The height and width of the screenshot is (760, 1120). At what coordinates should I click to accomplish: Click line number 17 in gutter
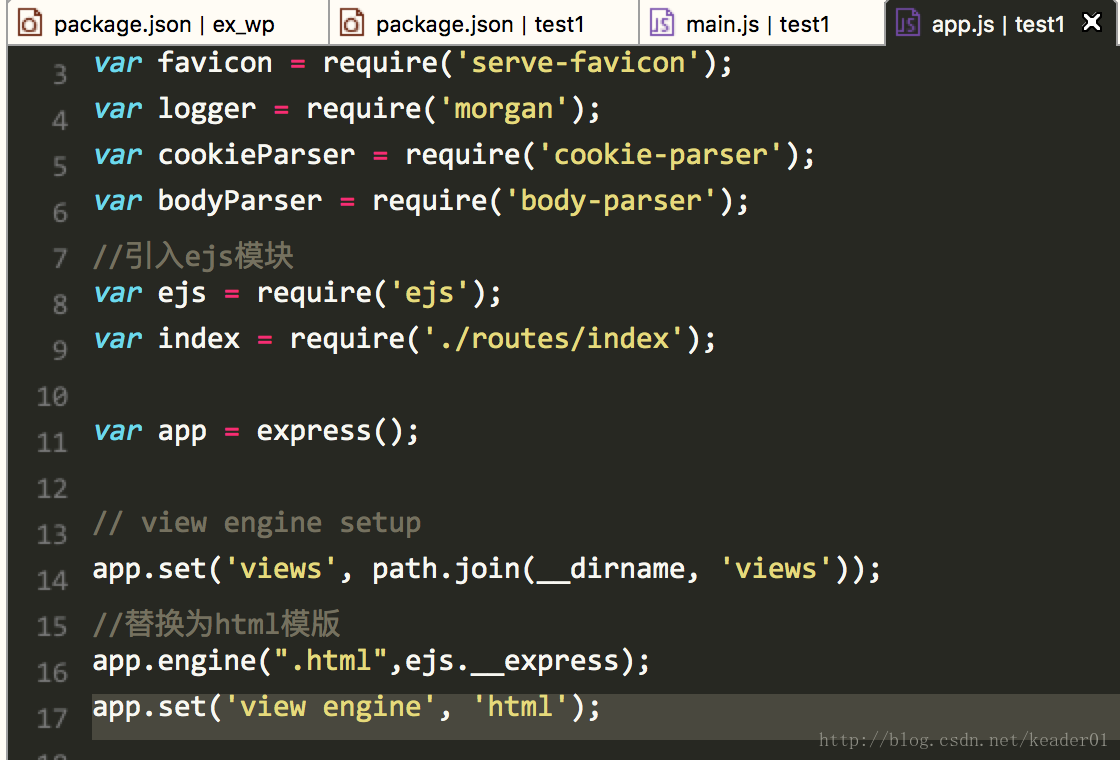click(52, 719)
